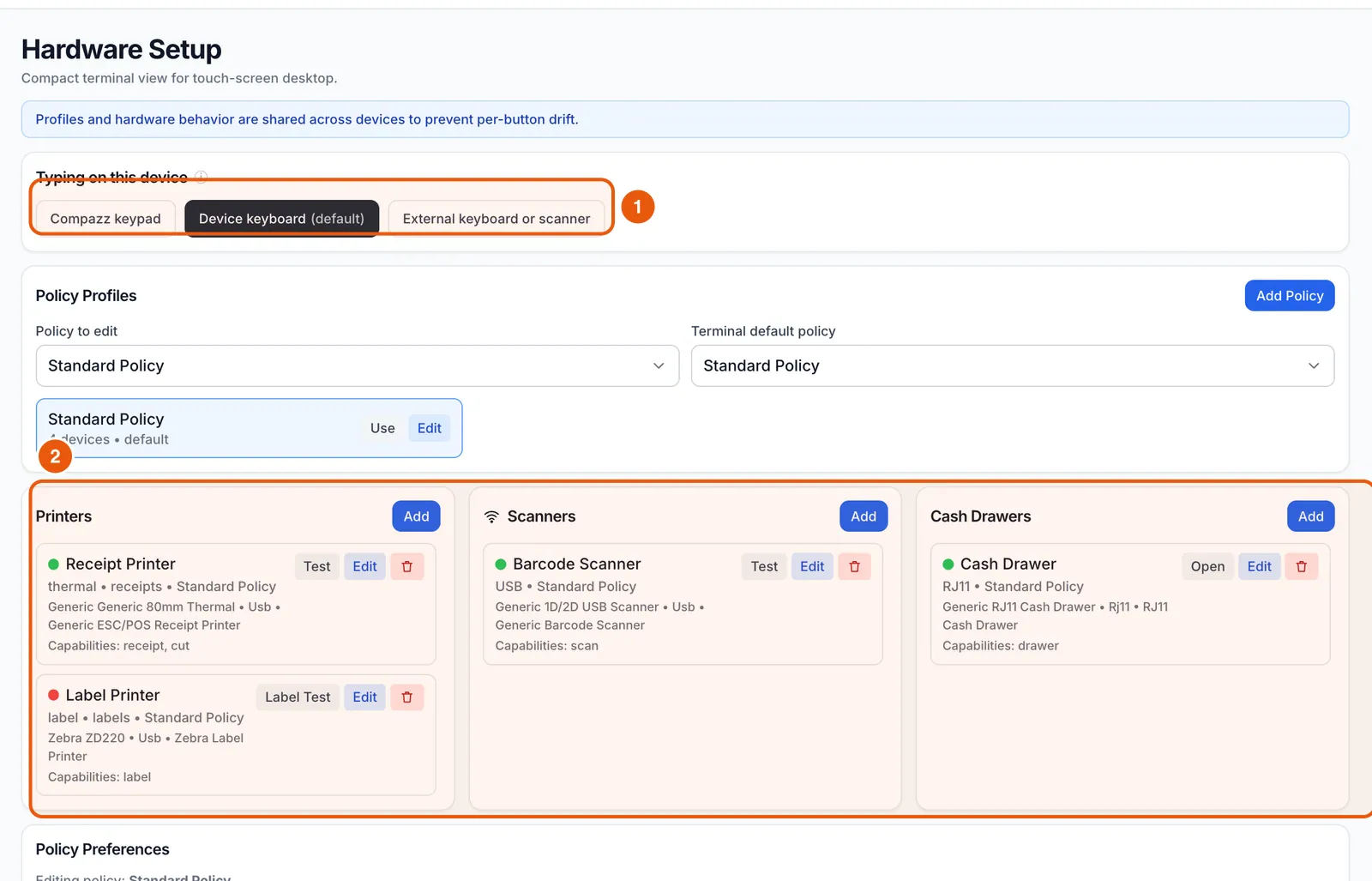
Task: Select the Compazz keypad typing option
Action: pyautogui.click(x=105, y=219)
